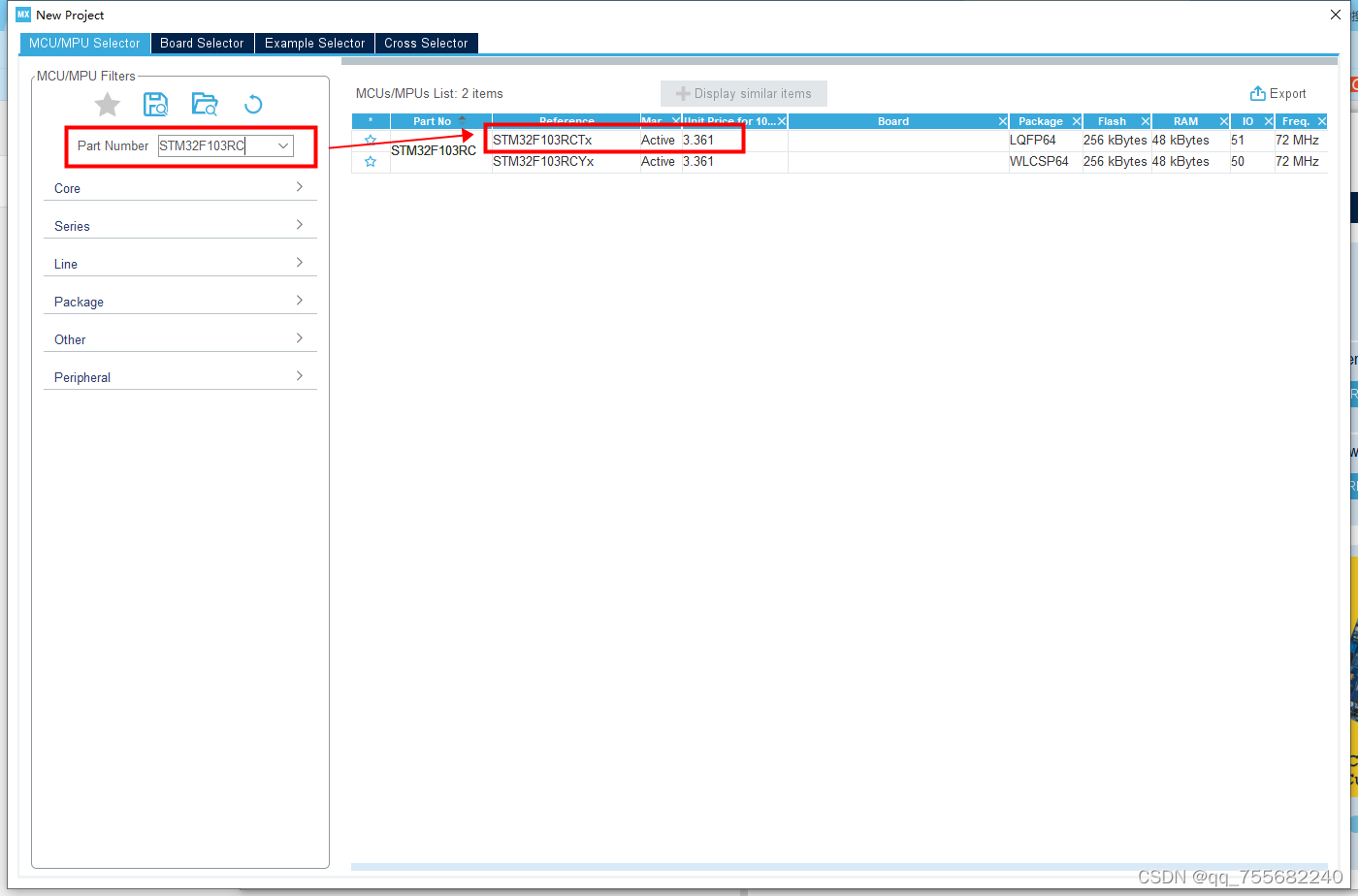Image resolution: width=1358 pixels, height=896 pixels.
Task: Click the WLCSP64 package cell
Action: (1045, 162)
